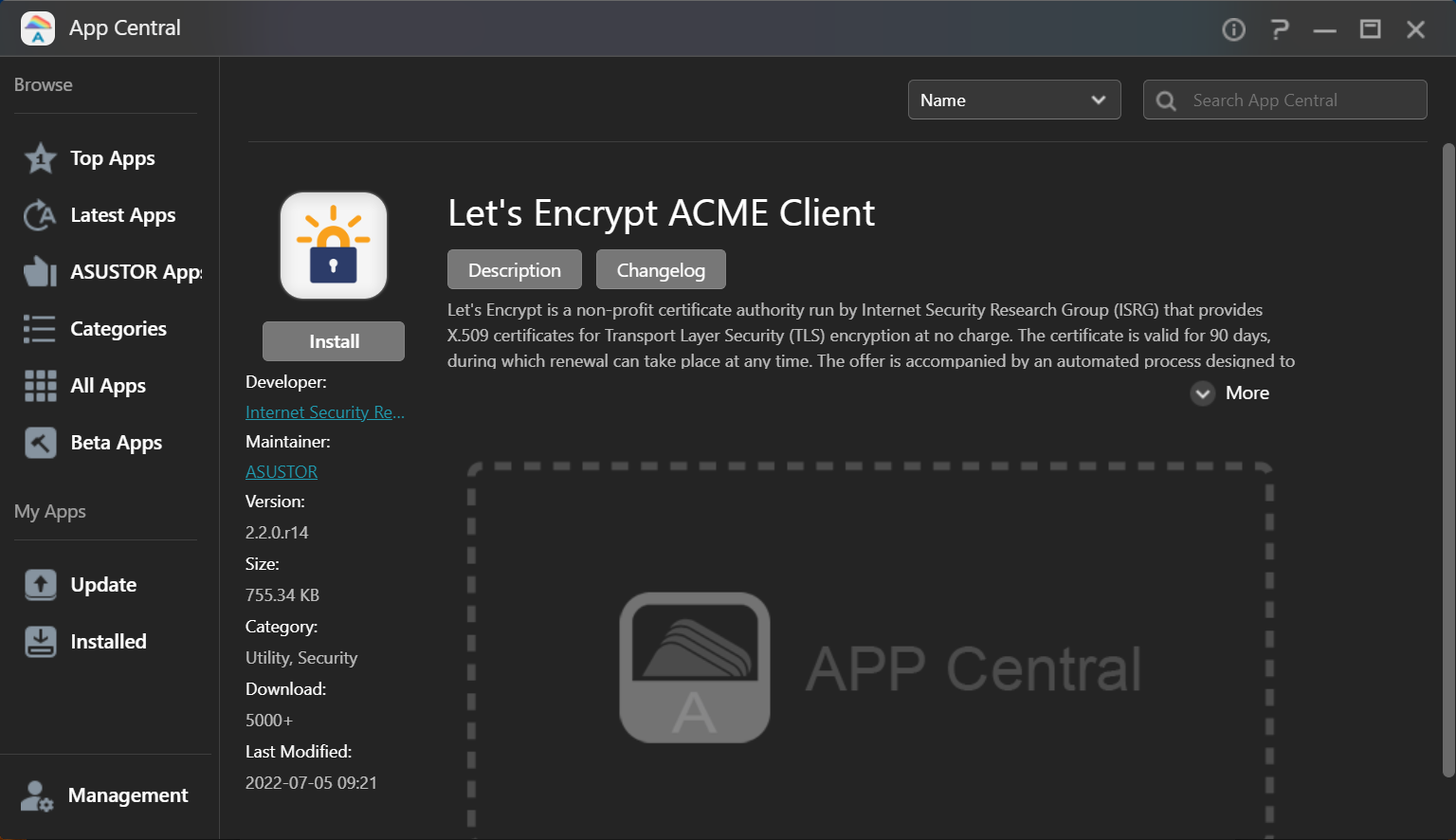Click the Let's Encrypt ACME Client title
The height and width of the screenshot is (840, 1456).
click(x=661, y=213)
